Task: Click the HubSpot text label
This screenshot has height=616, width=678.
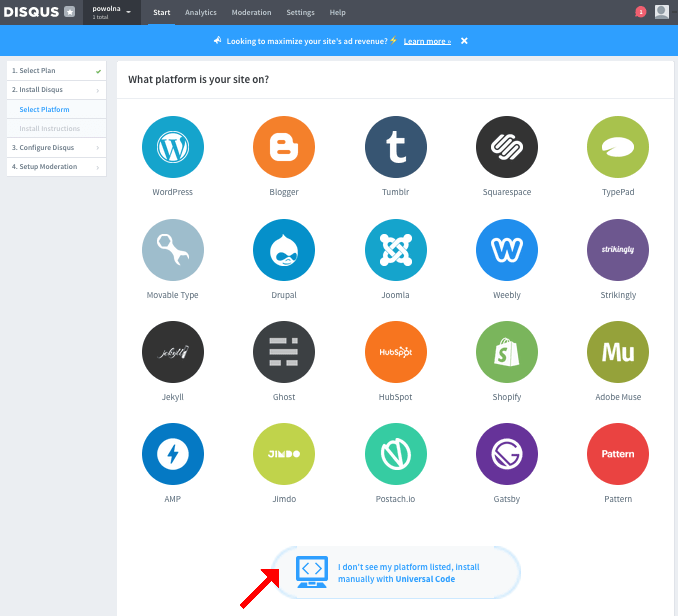Action: [395, 397]
